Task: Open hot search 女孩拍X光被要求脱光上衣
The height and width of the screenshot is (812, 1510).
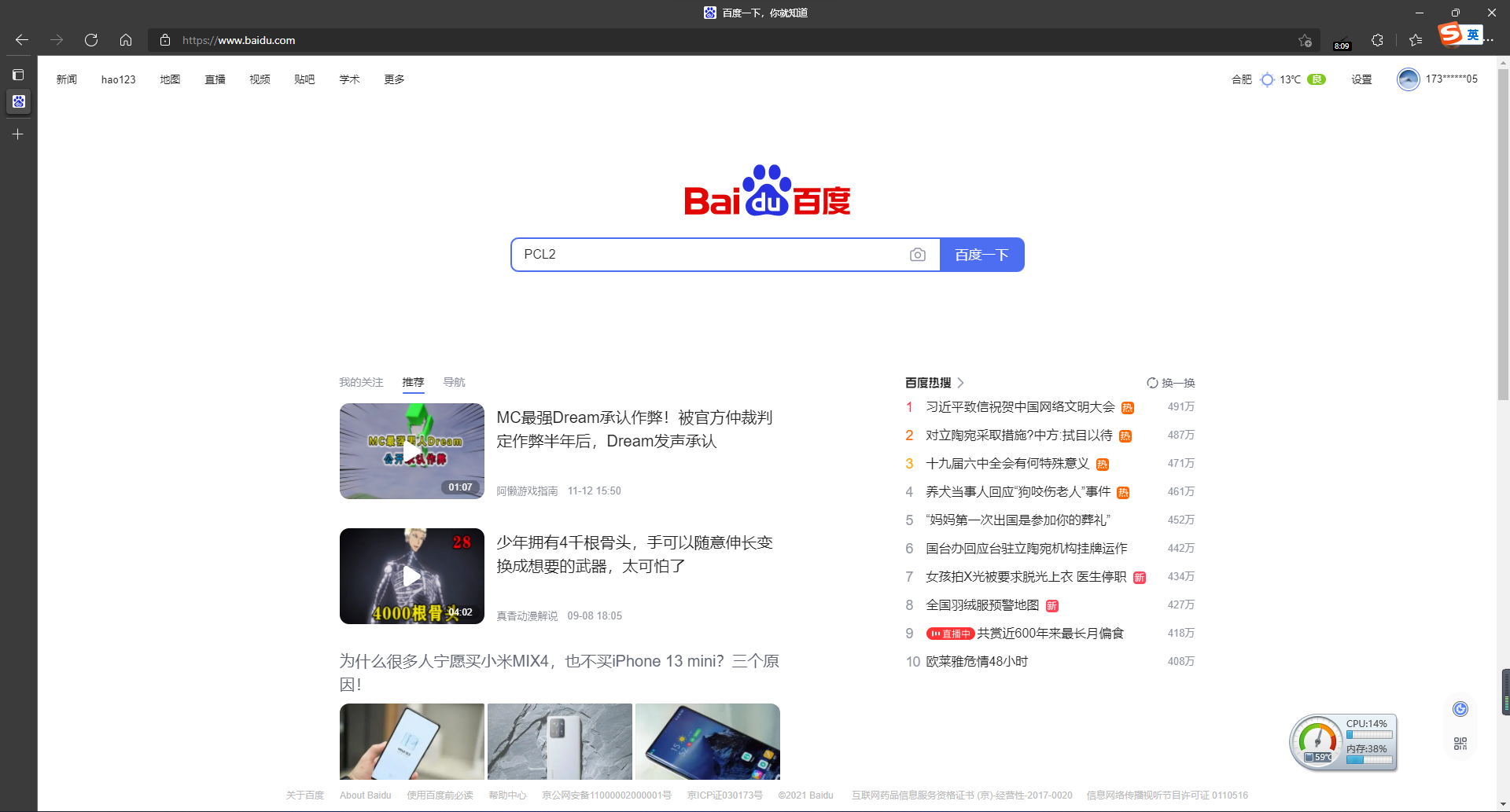Action: tap(1026, 577)
